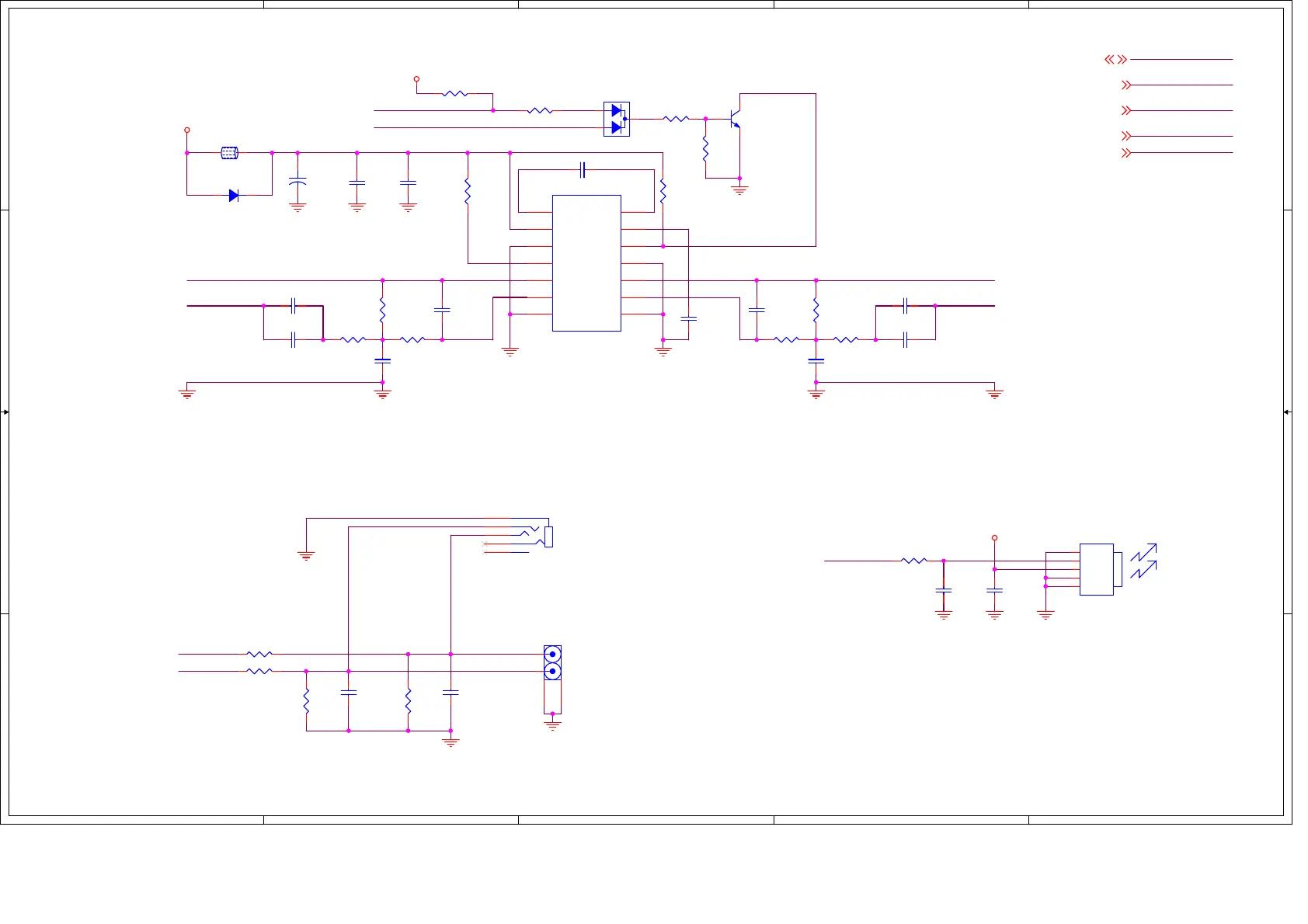The image size is (1308, 924).
Task: Select the bidirectional port symbol at top right
Action: [x=1115, y=60]
